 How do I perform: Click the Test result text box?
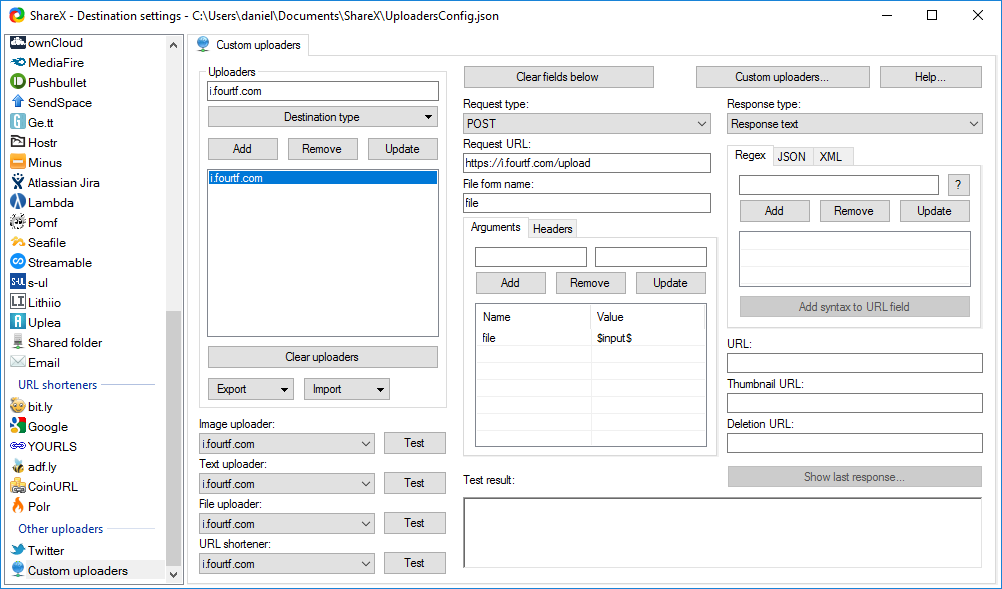pyautogui.click(x=722, y=533)
